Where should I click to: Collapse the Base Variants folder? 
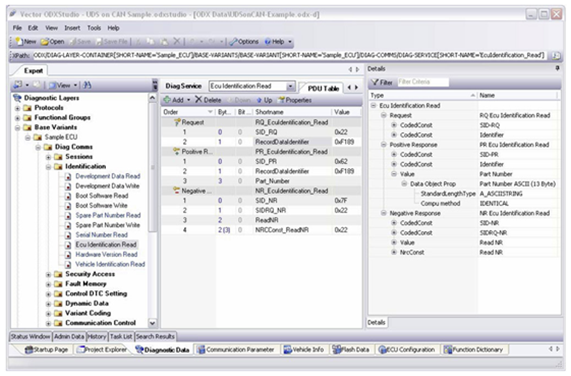17,128
